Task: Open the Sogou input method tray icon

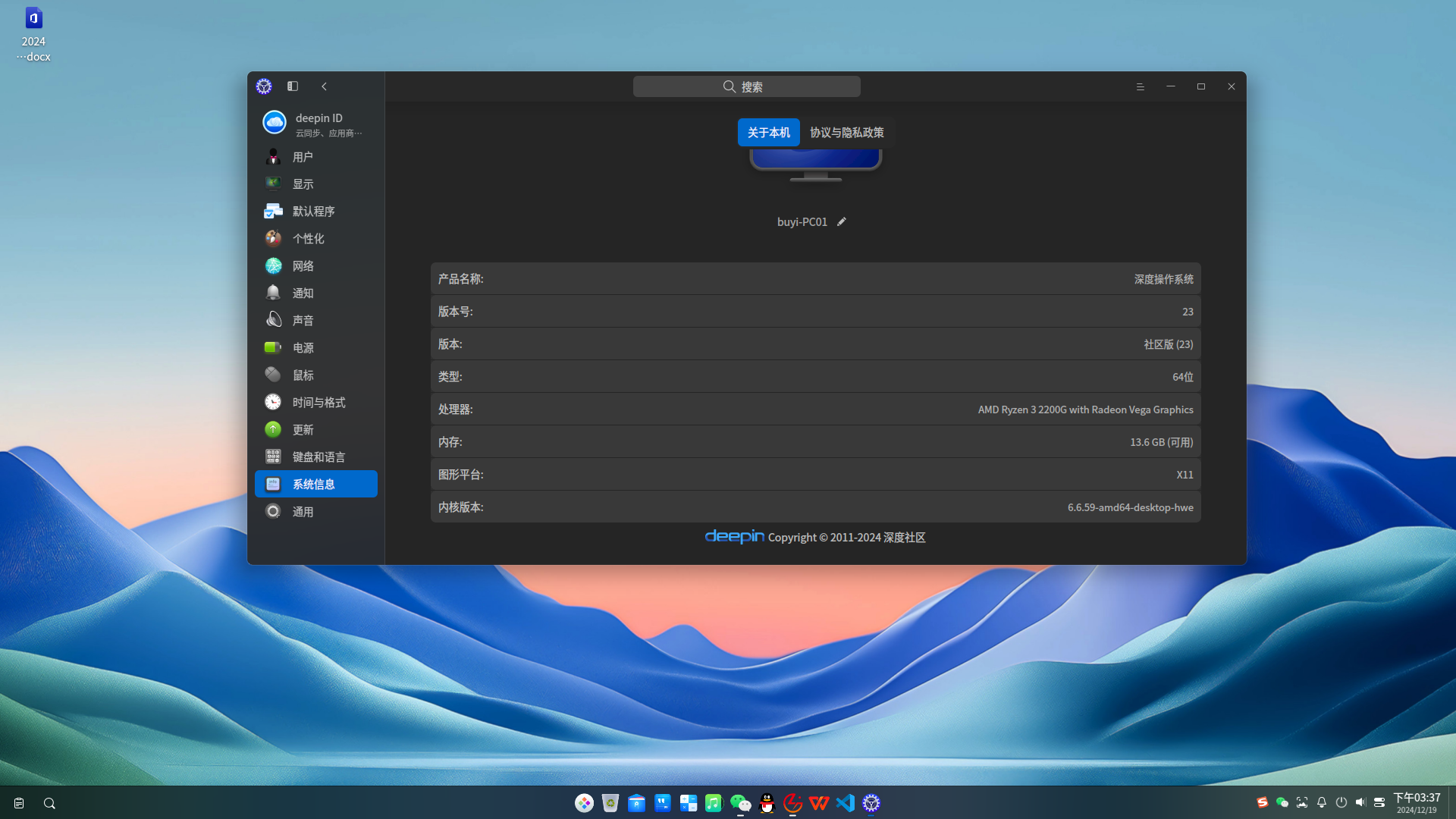Action: pyautogui.click(x=1263, y=802)
